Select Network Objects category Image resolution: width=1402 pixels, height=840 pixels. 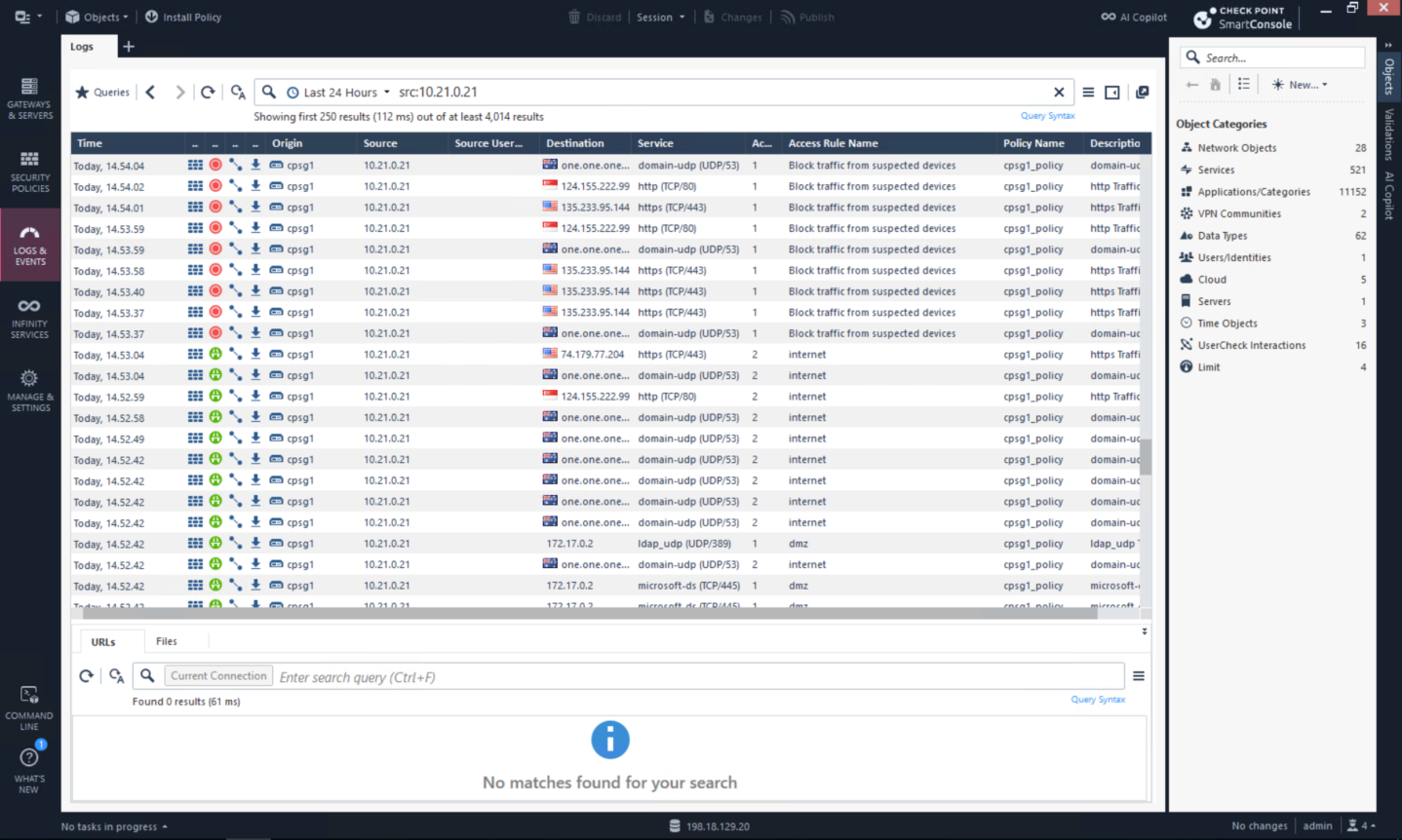pos(1236,148)
